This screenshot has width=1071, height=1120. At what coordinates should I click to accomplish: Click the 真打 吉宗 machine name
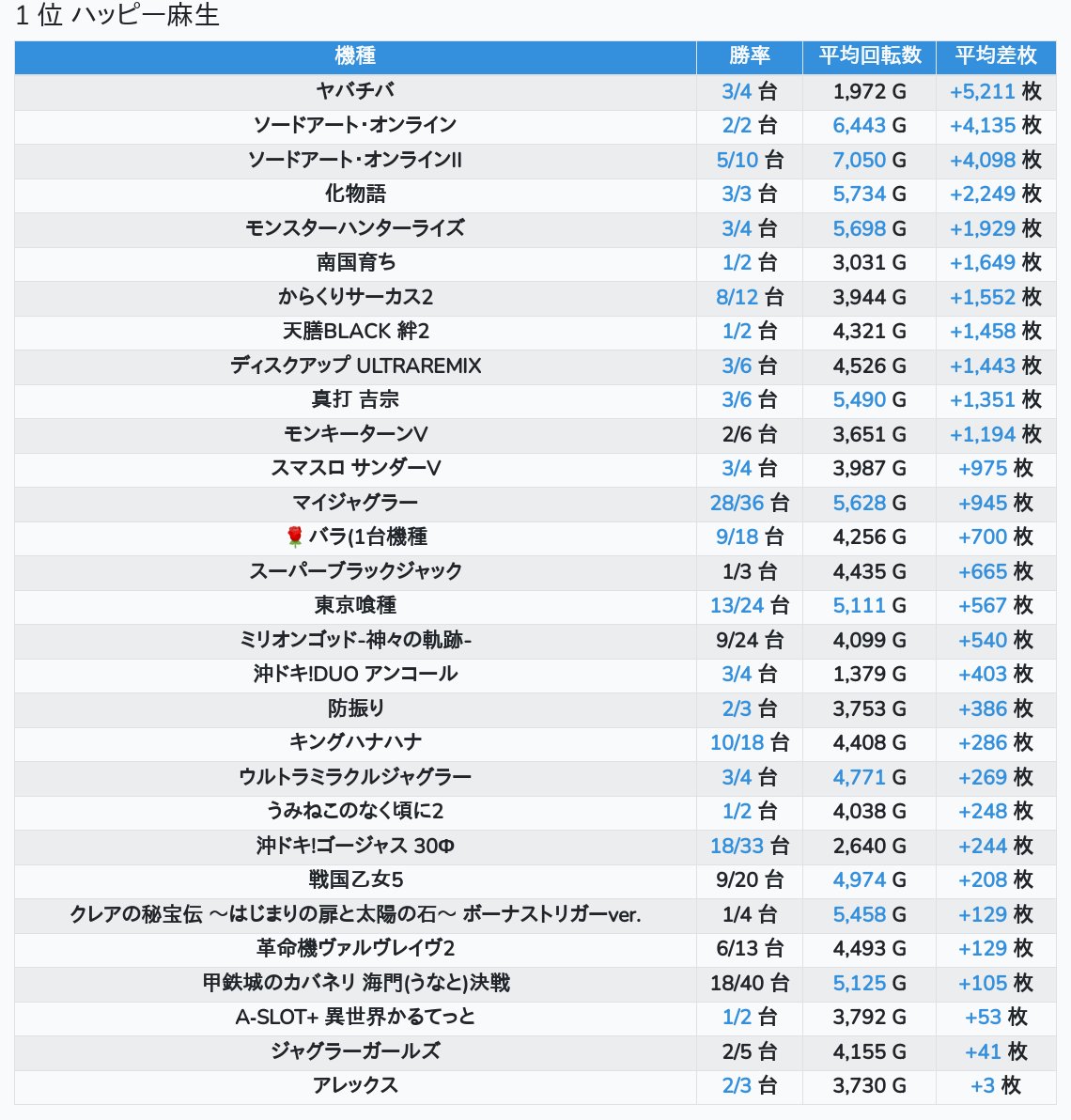click(355, 399)
